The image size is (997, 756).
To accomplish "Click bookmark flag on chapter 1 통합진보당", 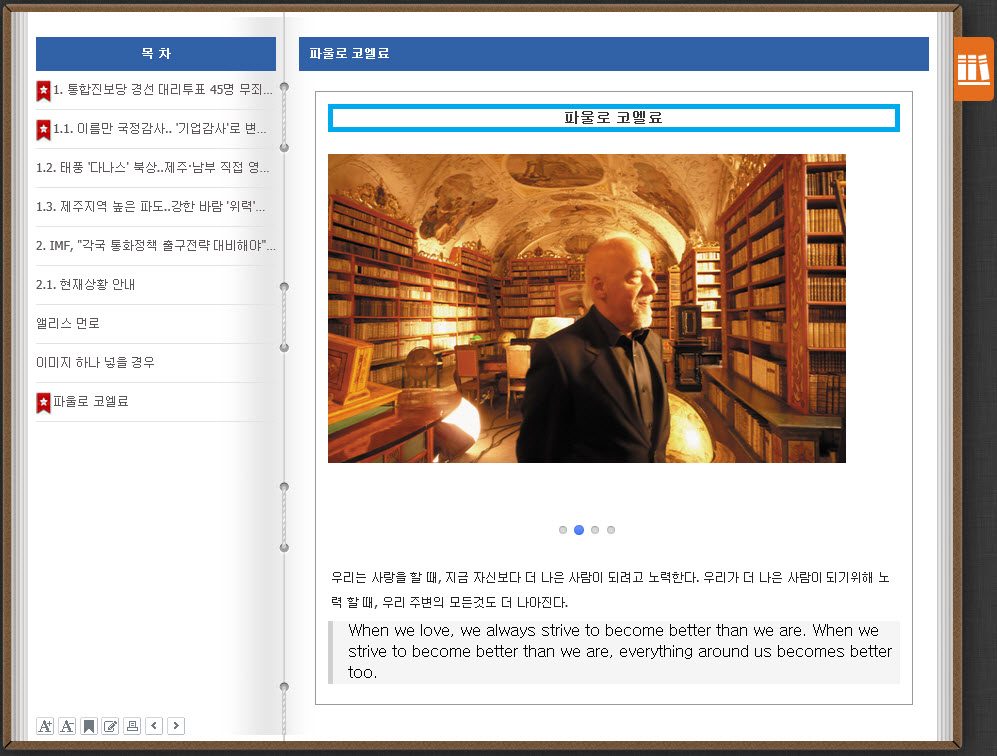I will coord(43,91).
